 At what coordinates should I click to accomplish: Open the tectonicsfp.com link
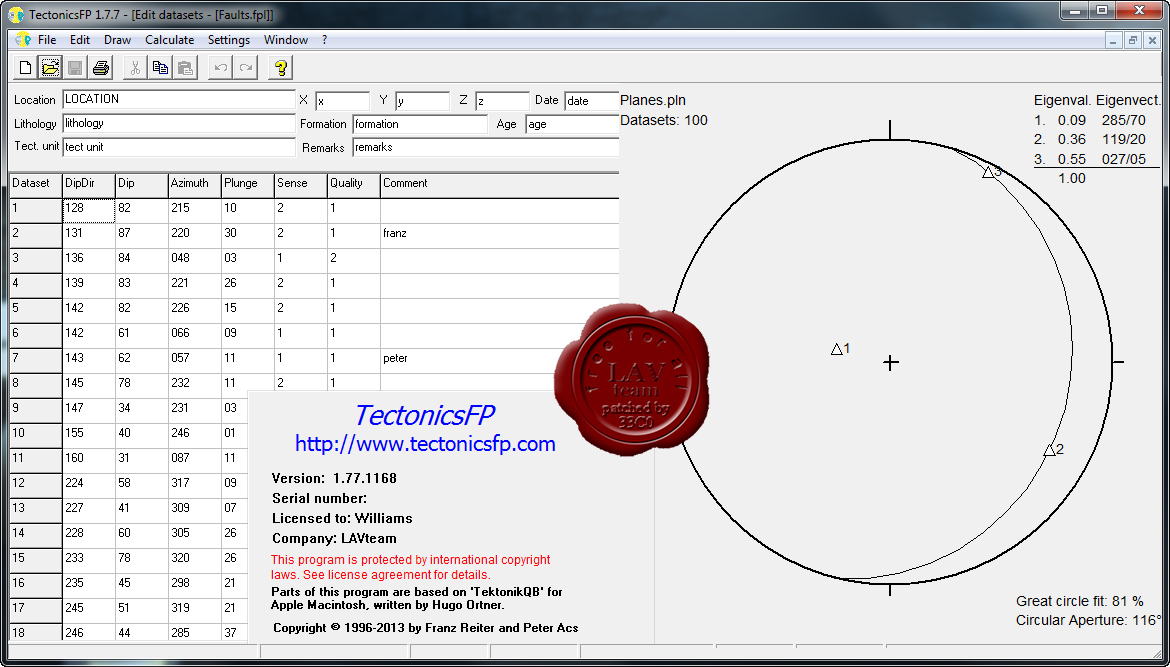coord(425,444)
